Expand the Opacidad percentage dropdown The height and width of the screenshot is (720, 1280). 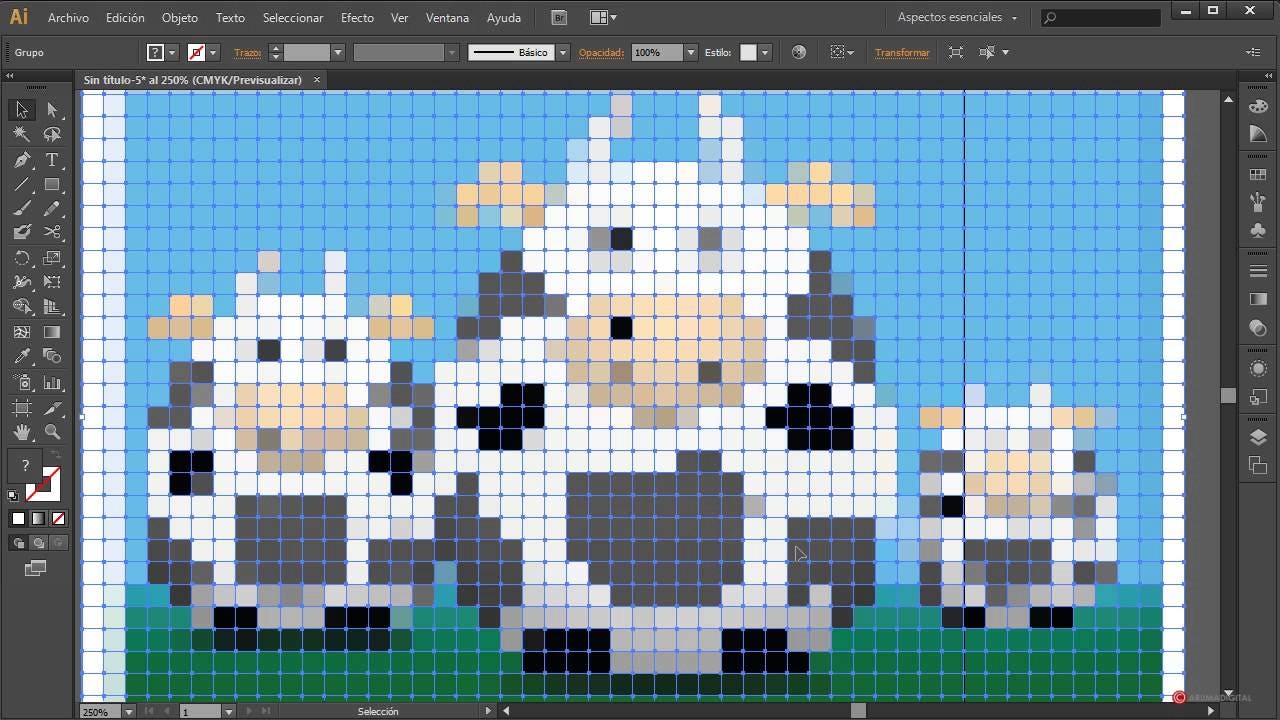690,52
